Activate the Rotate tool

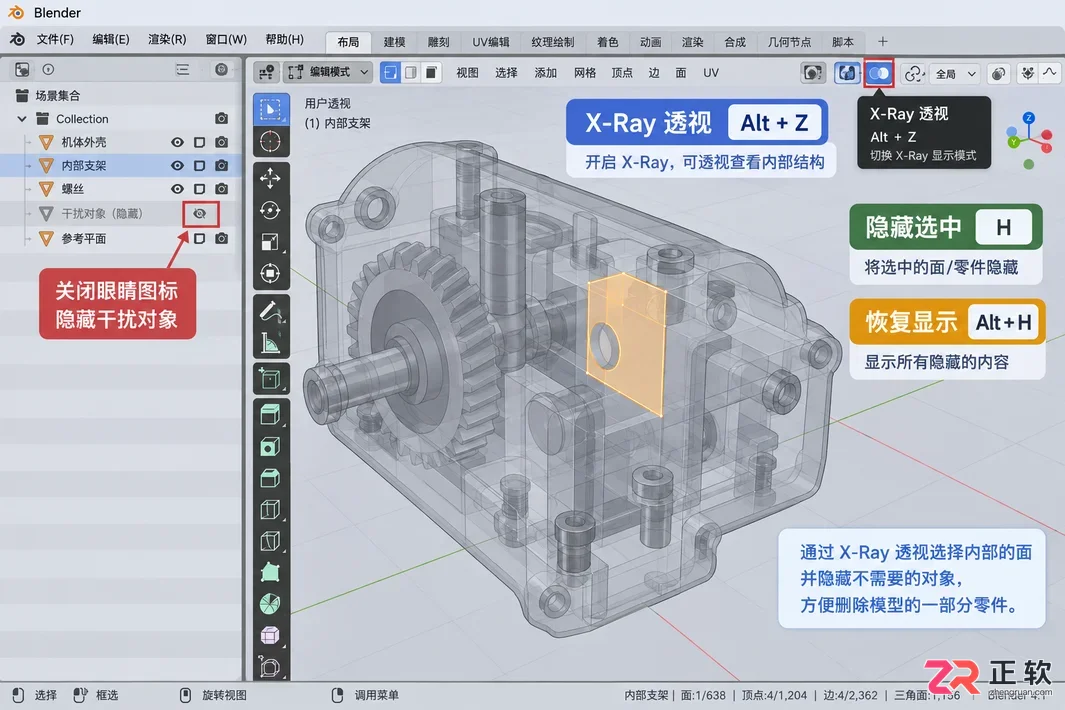tap(270, 210)
